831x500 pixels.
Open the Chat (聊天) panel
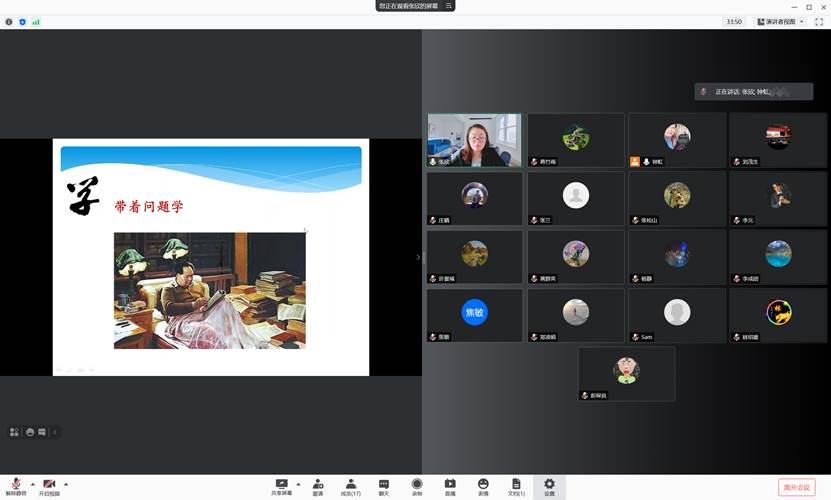point(384,484)
